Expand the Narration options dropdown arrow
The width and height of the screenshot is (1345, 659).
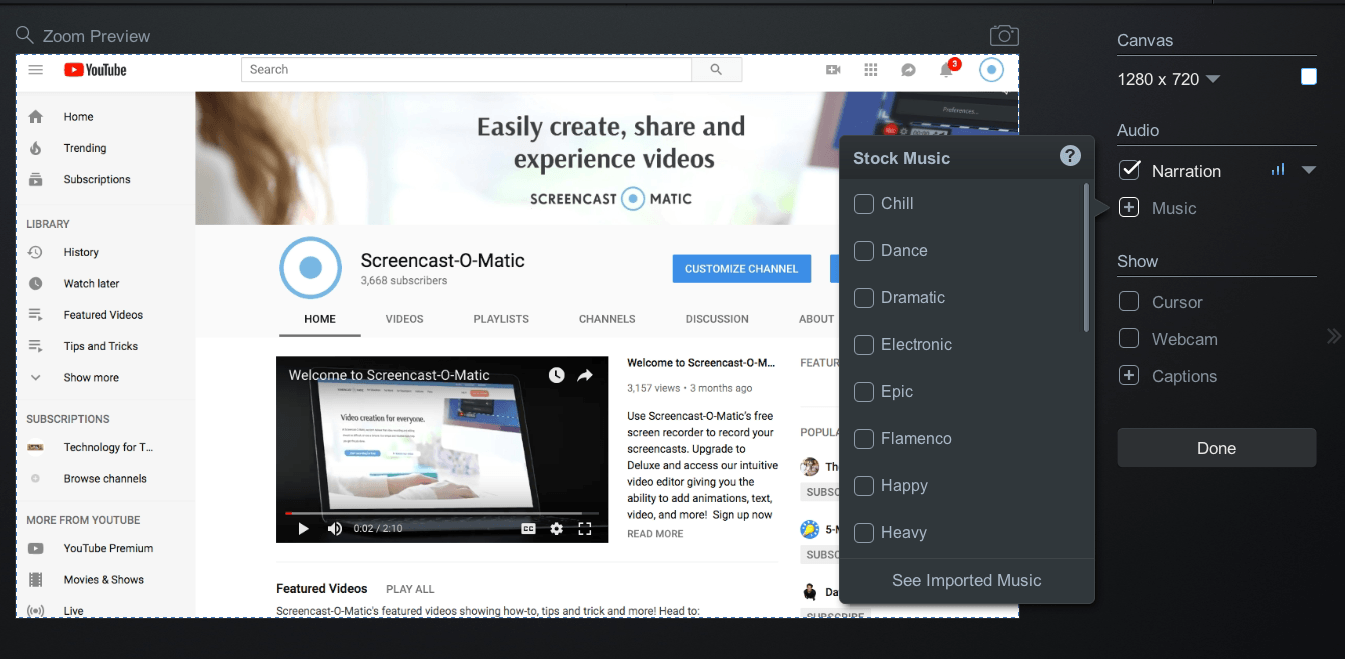click(1308, 170)
